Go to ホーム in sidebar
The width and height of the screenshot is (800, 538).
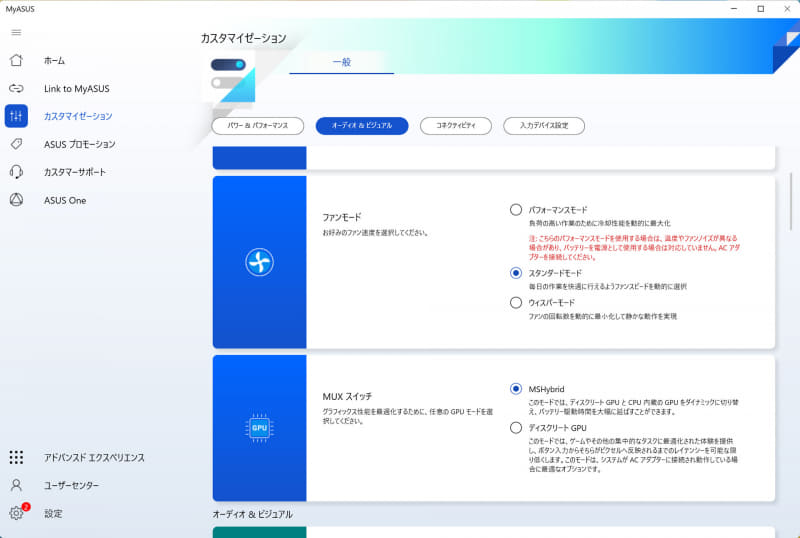click(54, 60)
